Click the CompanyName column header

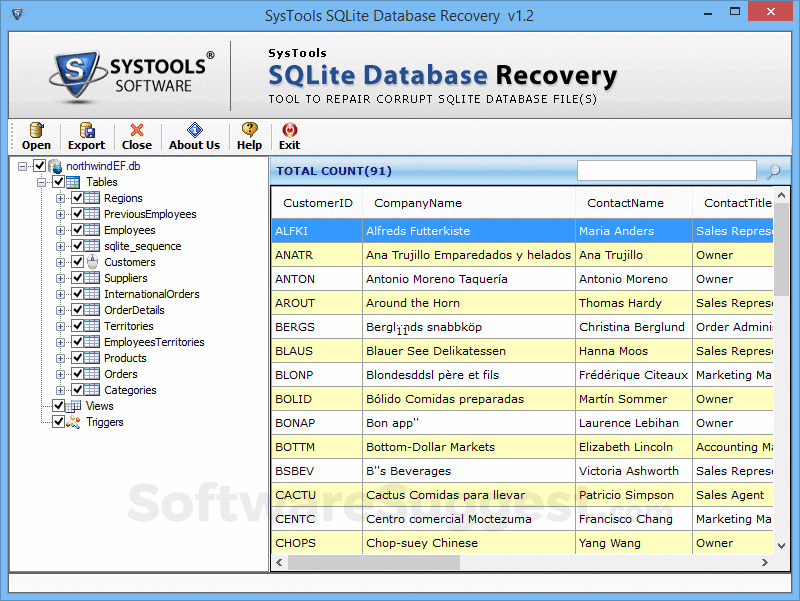point(418,203)
